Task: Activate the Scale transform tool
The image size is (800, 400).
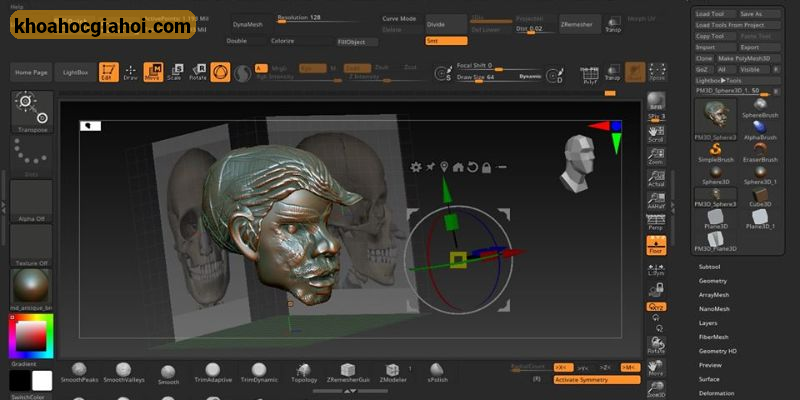Action: (x=175, y=72)
